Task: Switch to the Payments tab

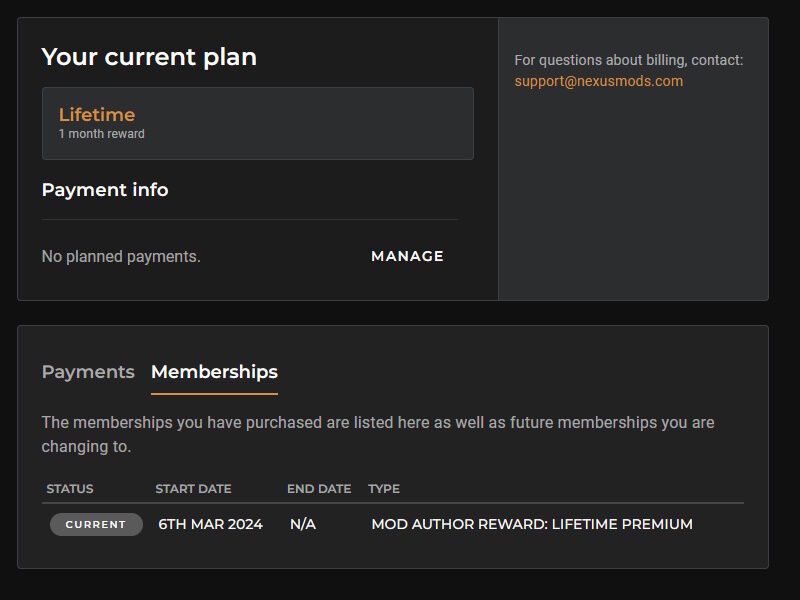Action: [88, 372]
